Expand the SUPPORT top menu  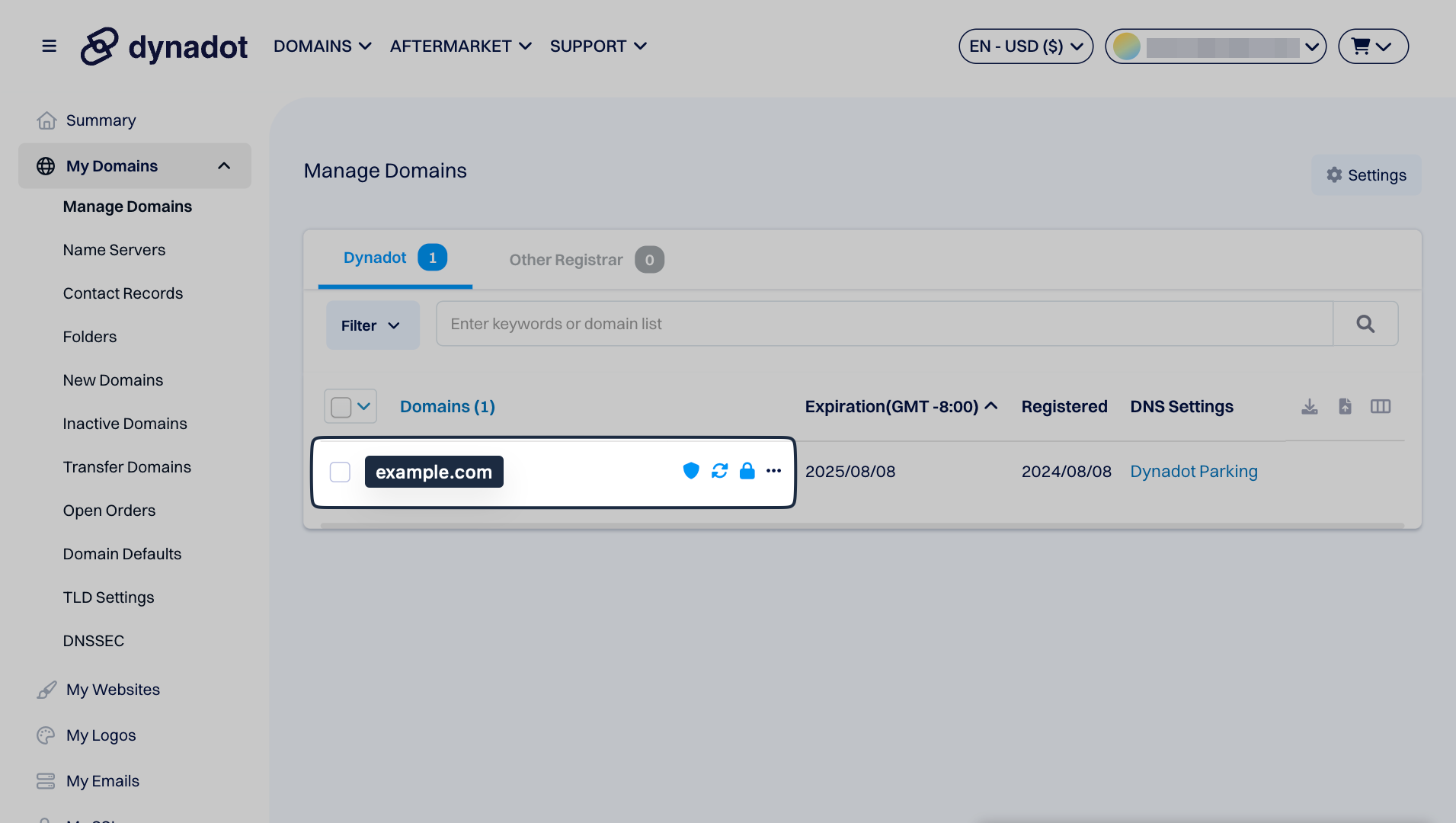click(x=599, y=46)
